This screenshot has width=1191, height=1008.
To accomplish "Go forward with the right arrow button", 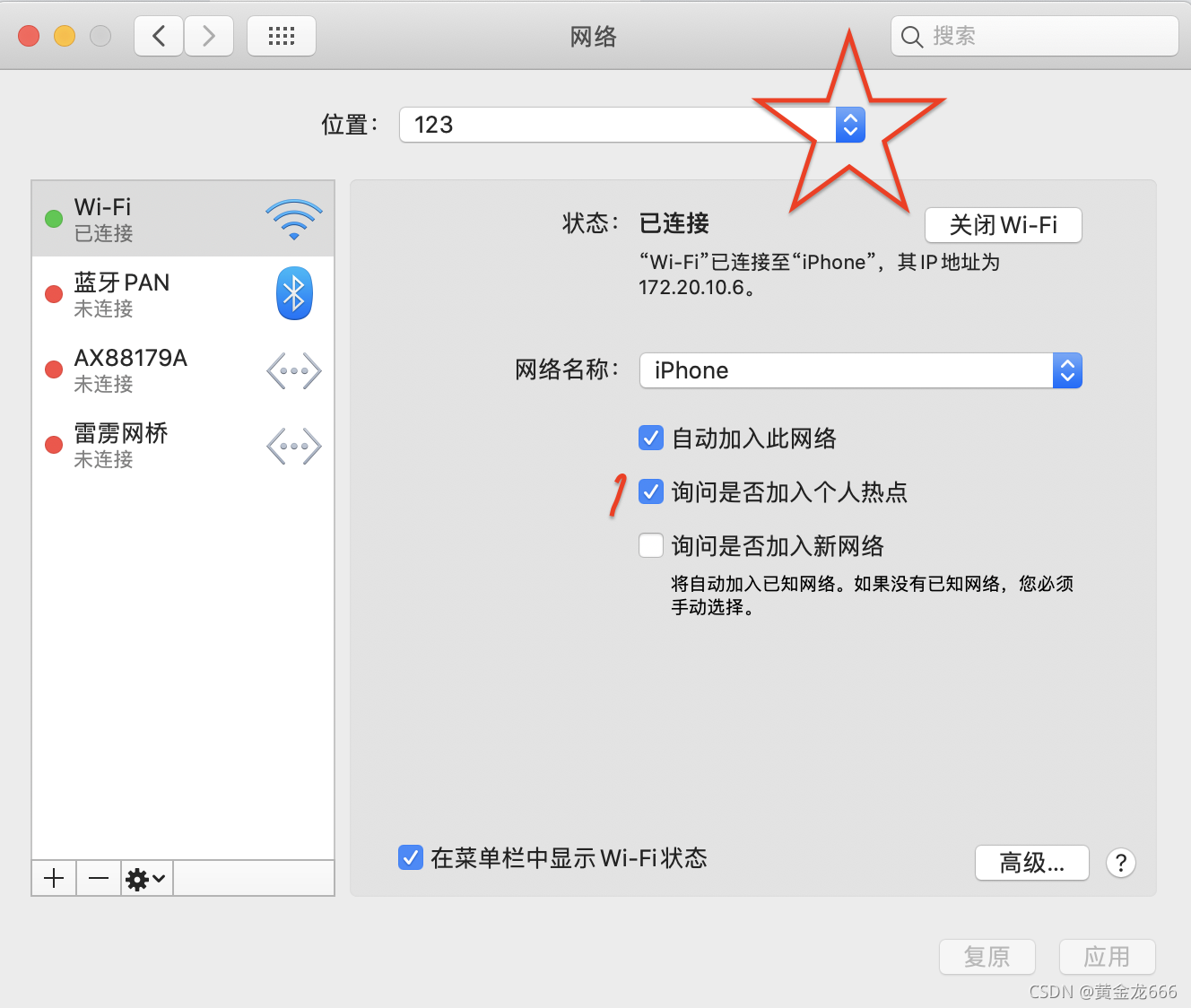I will (x=209, y=36).
